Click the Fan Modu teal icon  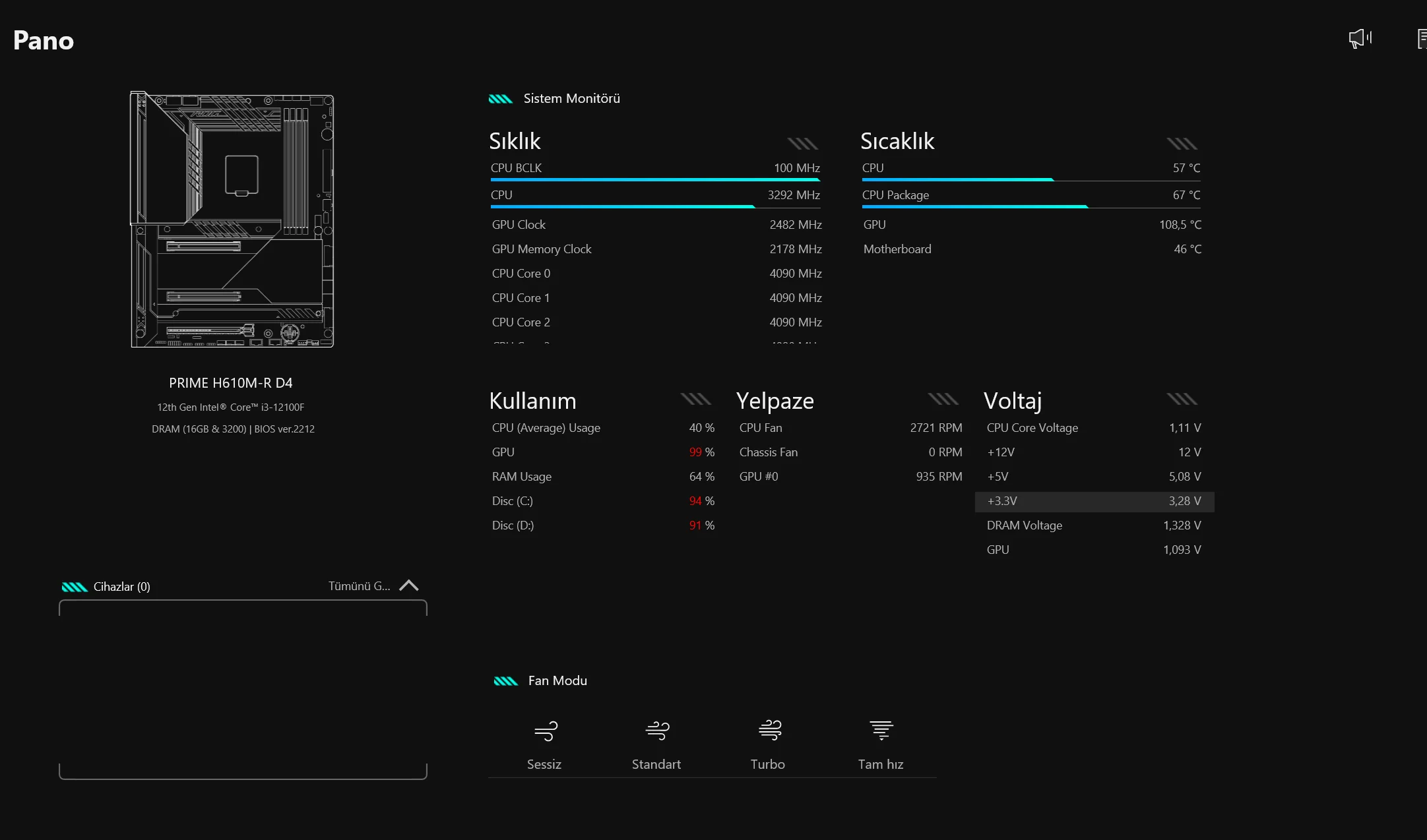point(505,680)
